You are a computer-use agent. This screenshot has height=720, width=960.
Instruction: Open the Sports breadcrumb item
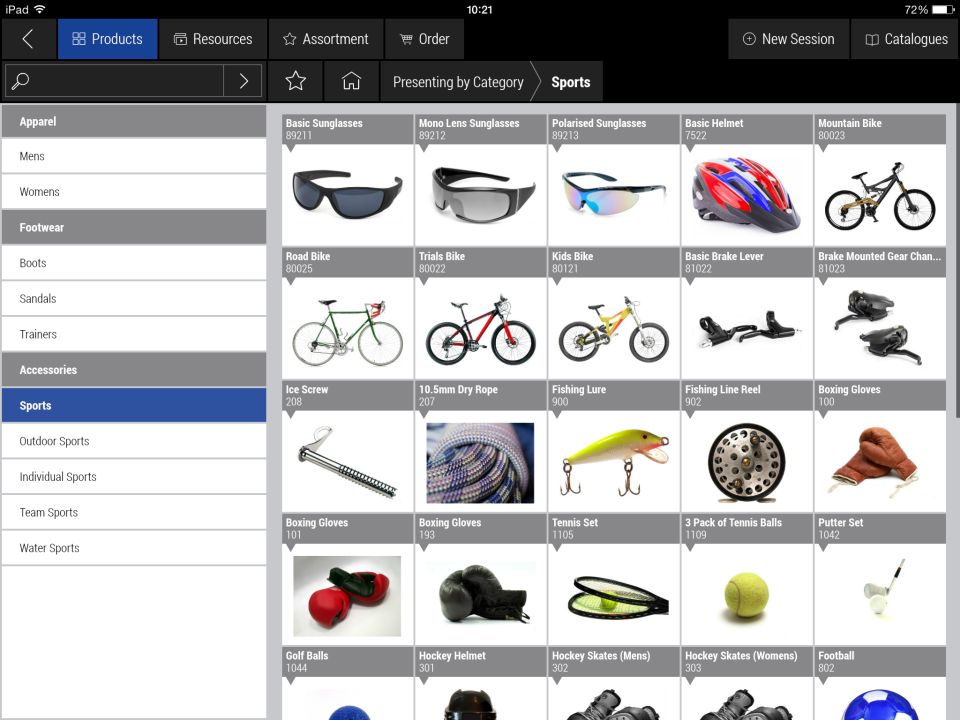[x=570, y=83]
